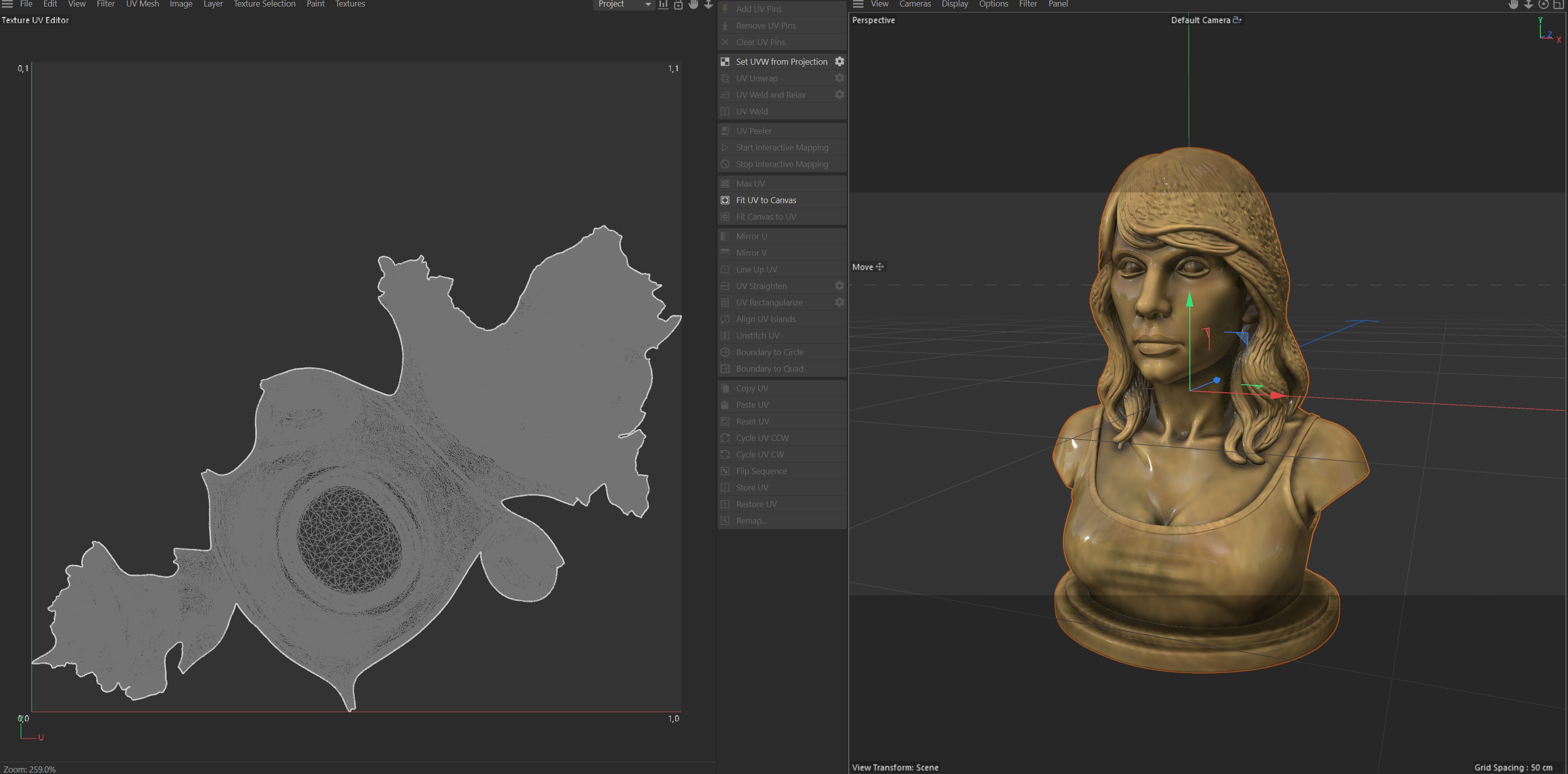Click Set UVW from Projection command
Image resolution: width=1568 pixels, height=774 pixels.
781,62
